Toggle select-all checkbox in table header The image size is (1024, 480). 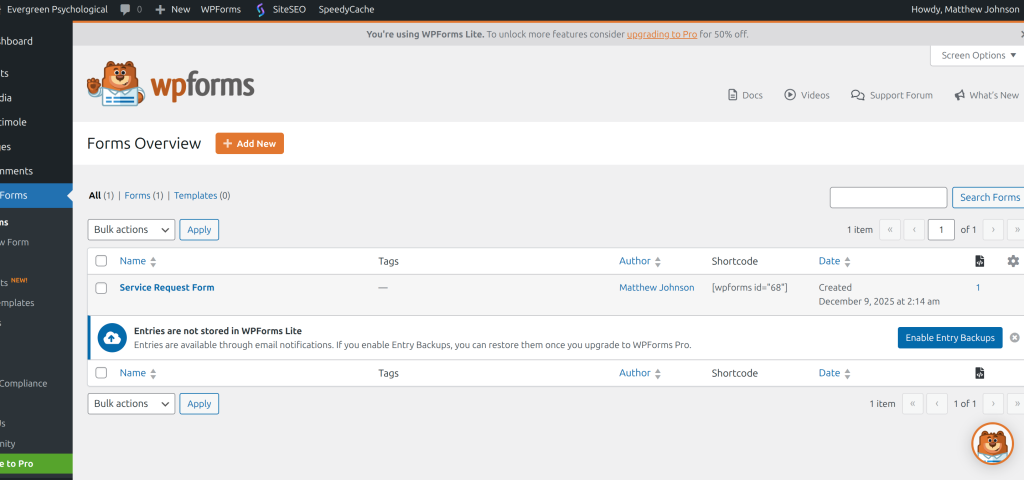point(101,261)
